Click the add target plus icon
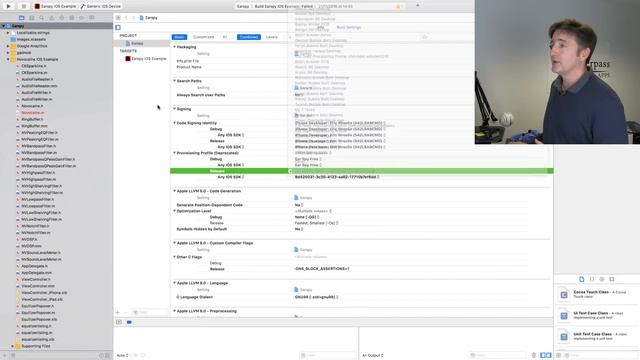640x360 pixels. [118, 313]
